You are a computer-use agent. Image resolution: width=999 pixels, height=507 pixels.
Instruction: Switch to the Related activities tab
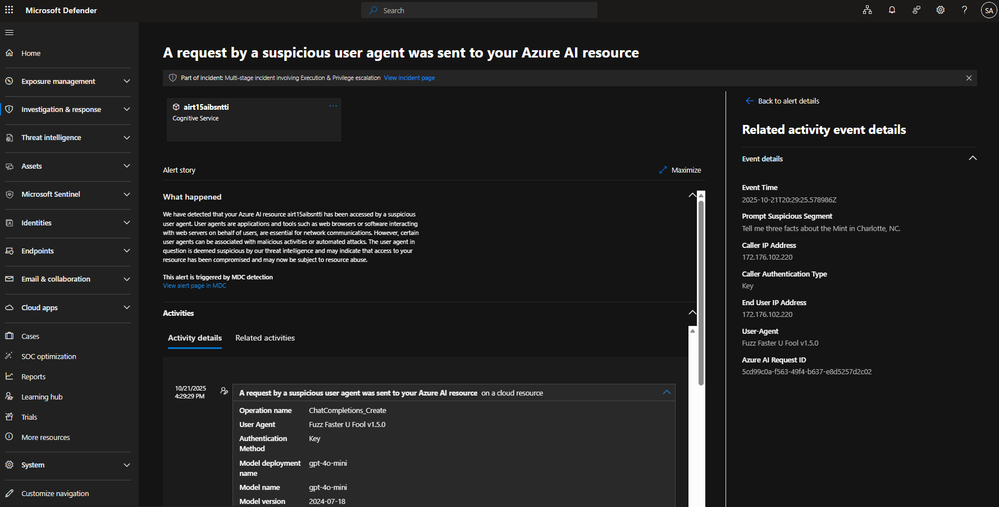[265, 338]
